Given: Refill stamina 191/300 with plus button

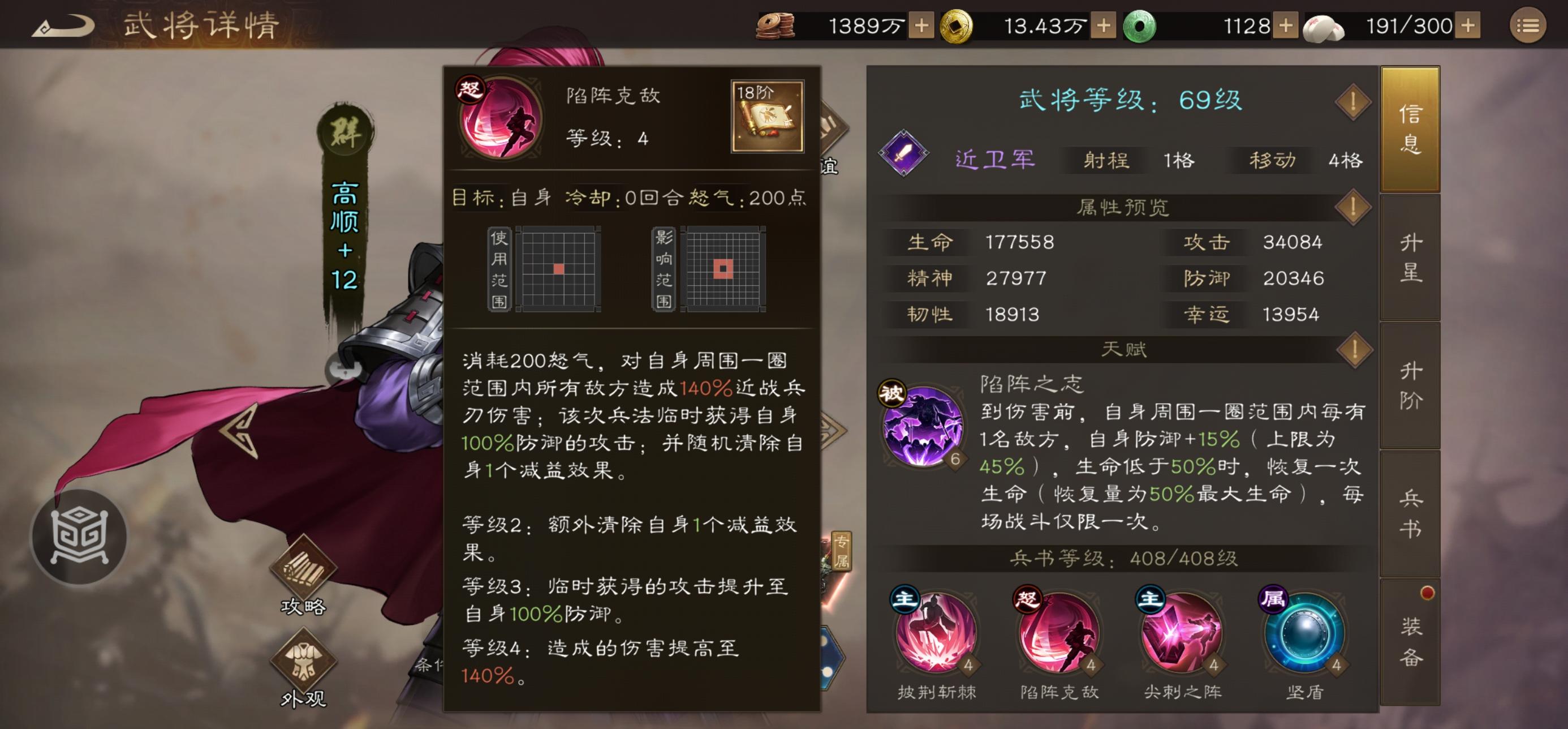Looking at the screenshot, I should coord(1467,25).
